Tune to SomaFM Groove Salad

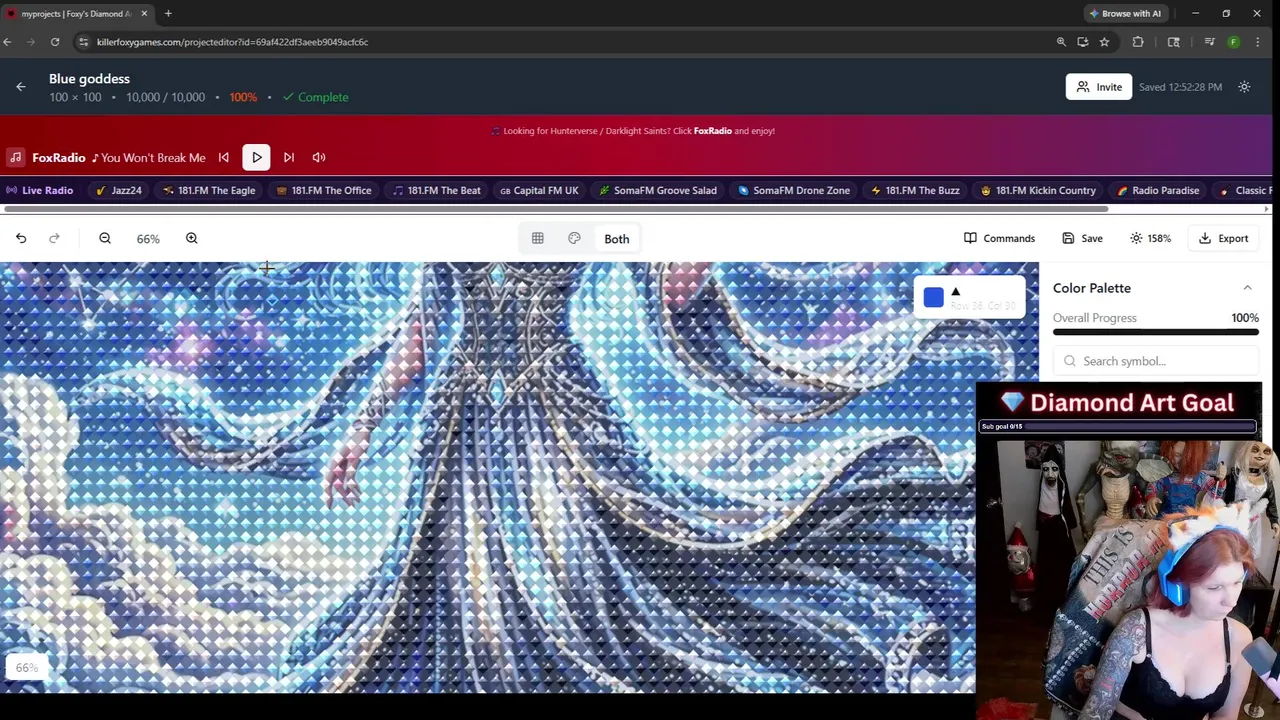658,190
